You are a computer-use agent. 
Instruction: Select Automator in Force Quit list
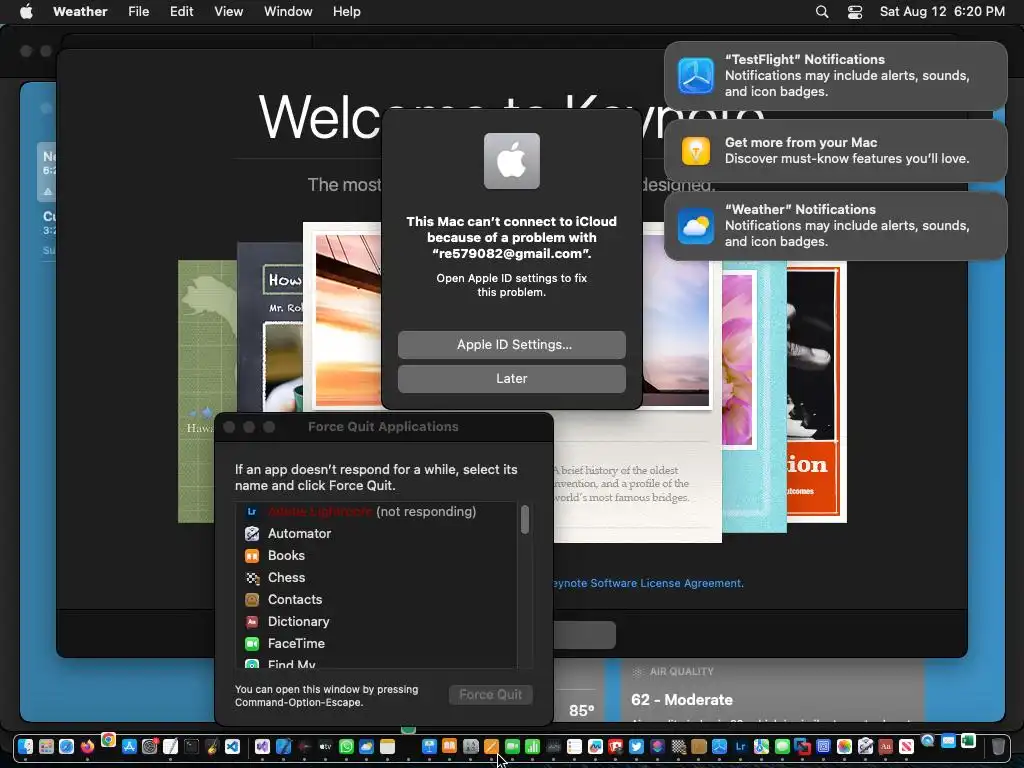pos(377,534)
